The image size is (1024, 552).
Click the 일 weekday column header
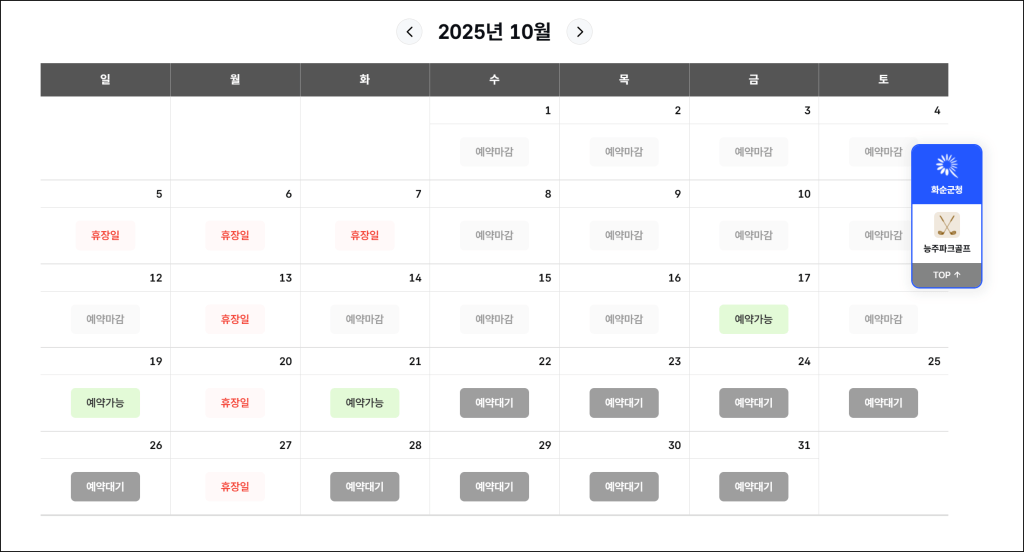click(105, 79)
